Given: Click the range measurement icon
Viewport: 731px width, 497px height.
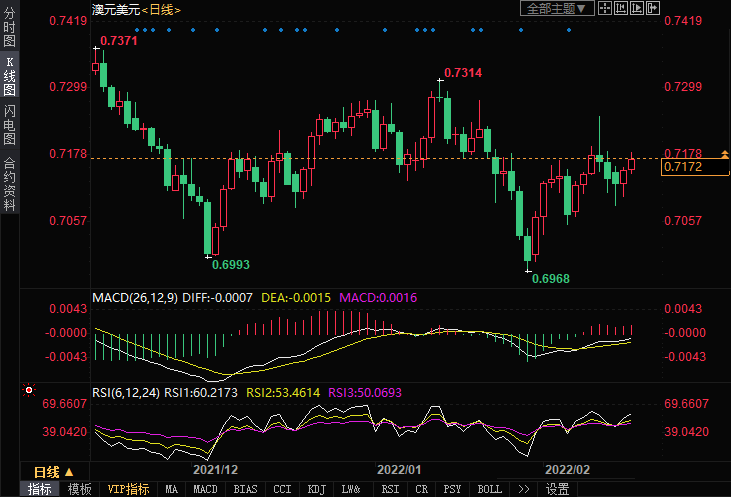Looking at the screenshot, I should tap(620, 8).
